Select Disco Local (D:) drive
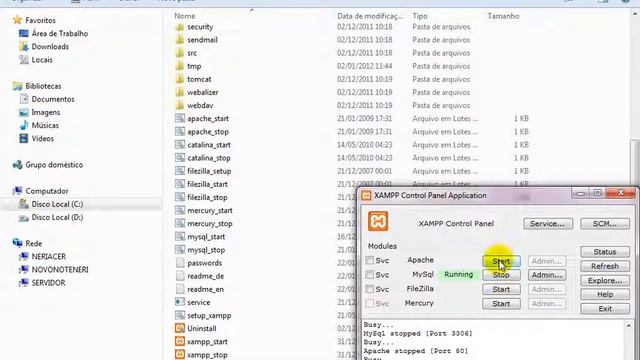 (58, 217)
